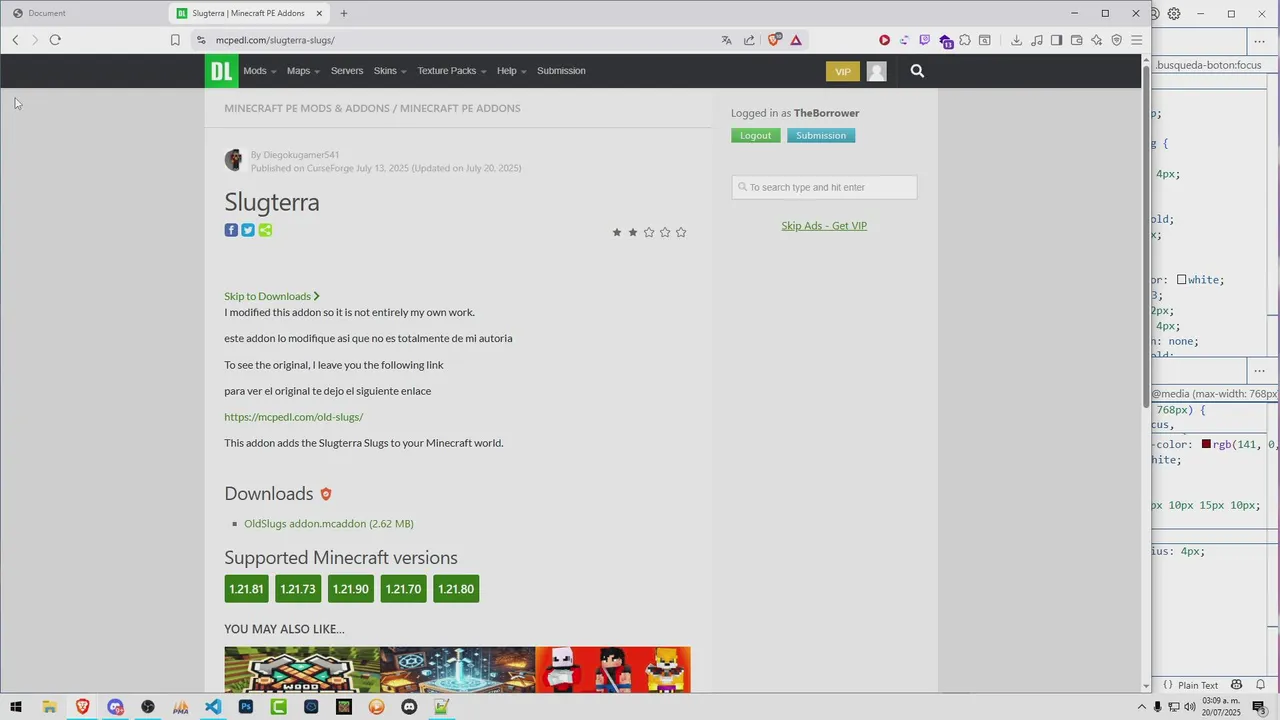
Task: Open the Submission nav item
Action: pyautogui.click(x=561, y=71)
